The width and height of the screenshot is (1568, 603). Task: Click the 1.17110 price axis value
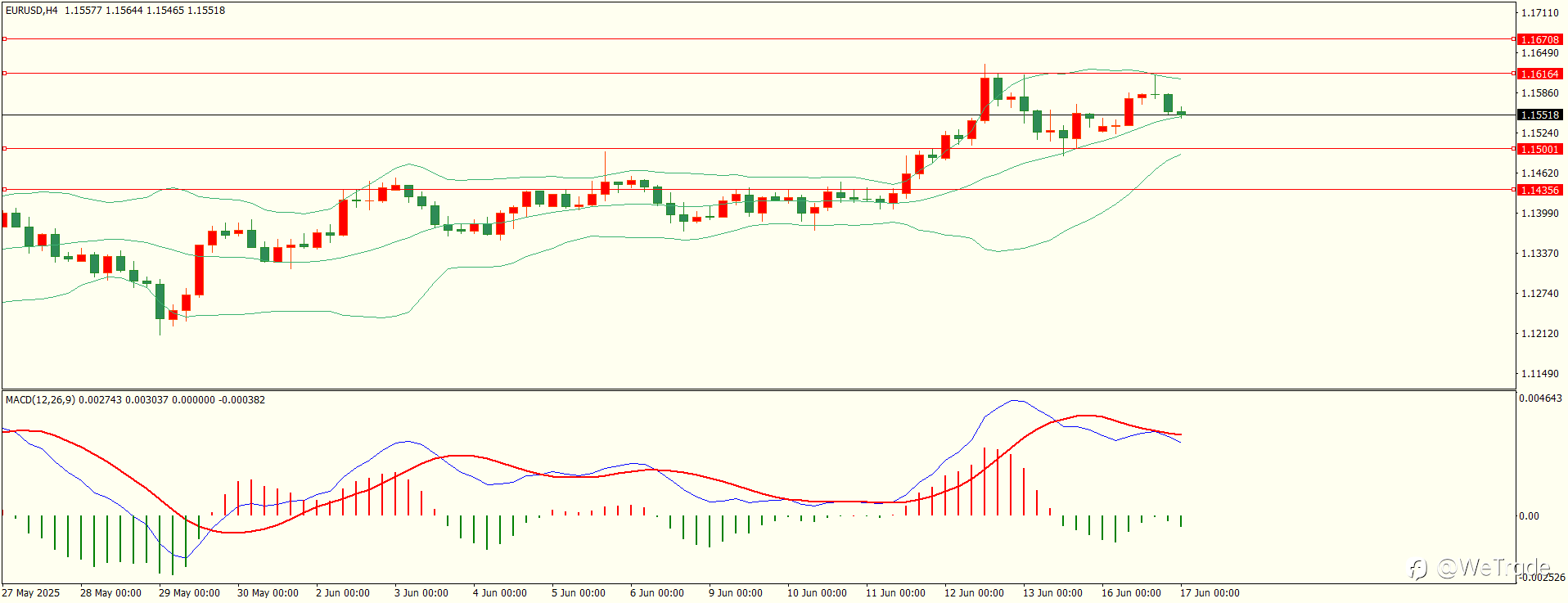click(1539, 13)
